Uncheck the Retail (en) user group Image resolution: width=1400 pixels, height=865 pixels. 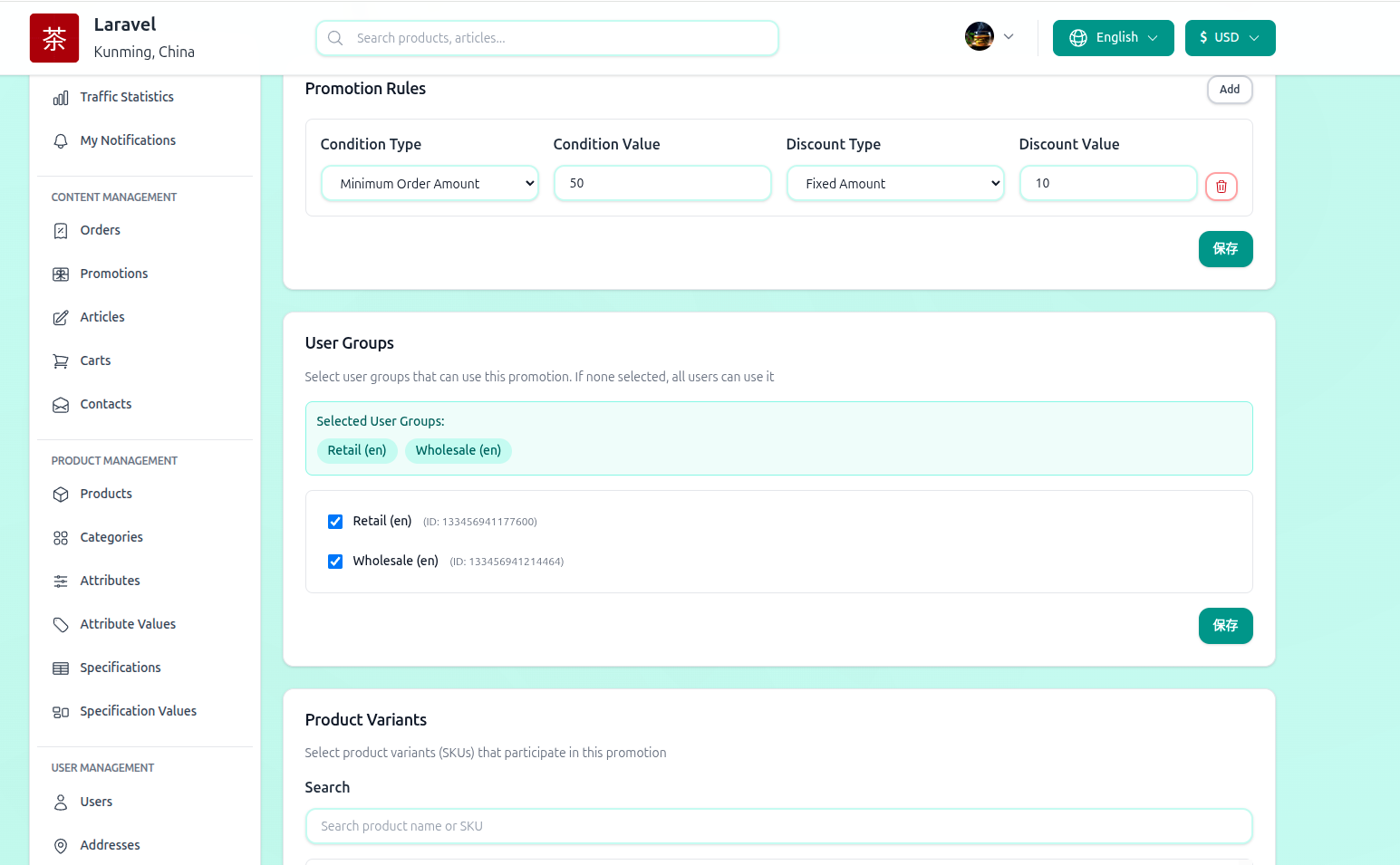pos(335,522)
